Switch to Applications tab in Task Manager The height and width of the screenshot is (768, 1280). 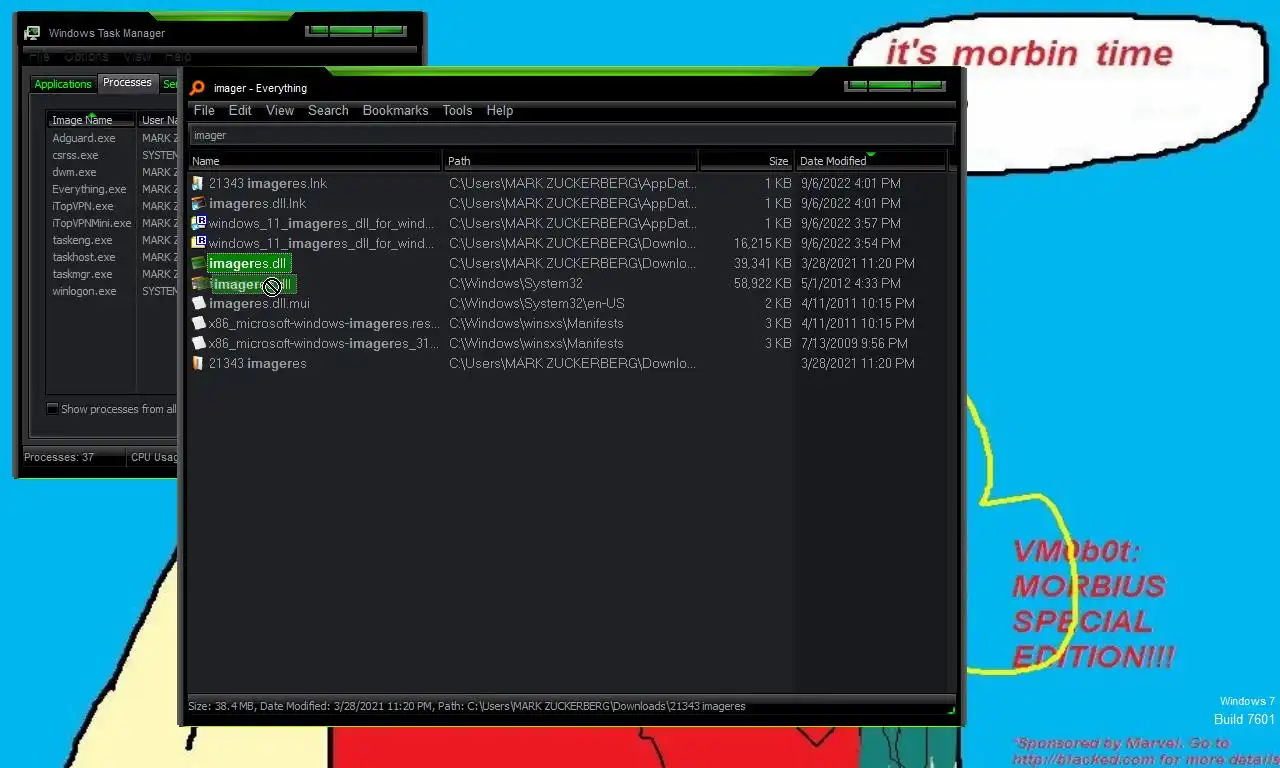coord(63,85)
